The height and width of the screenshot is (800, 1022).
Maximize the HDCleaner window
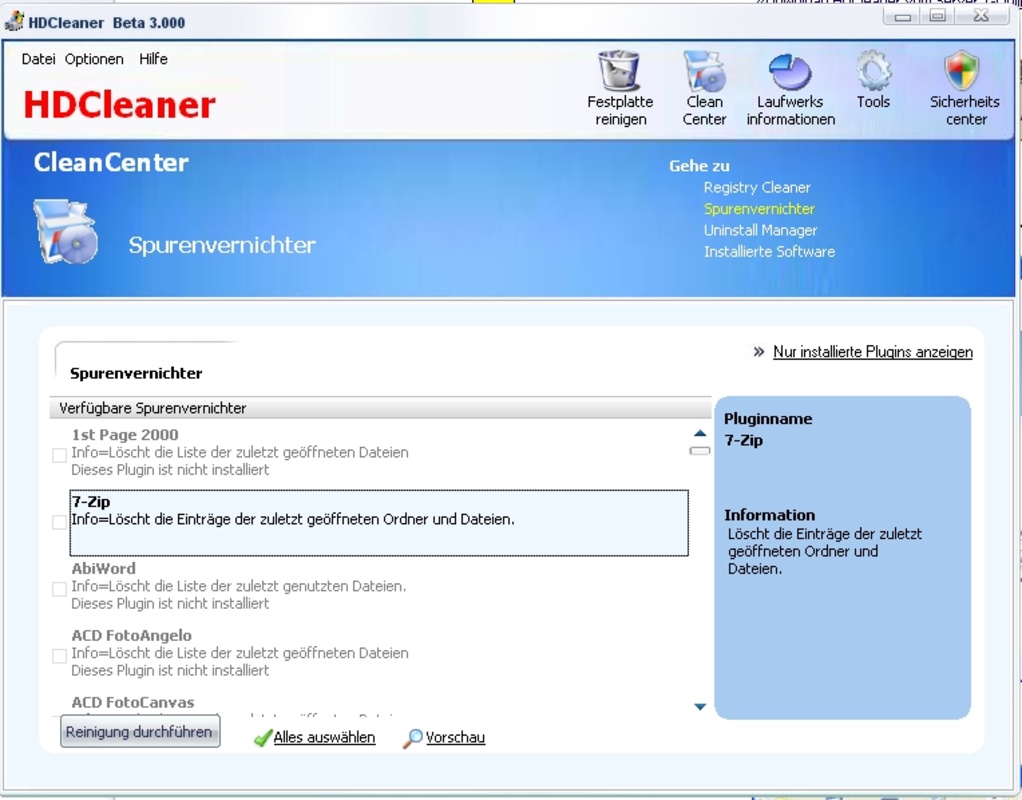pos(937,16)
